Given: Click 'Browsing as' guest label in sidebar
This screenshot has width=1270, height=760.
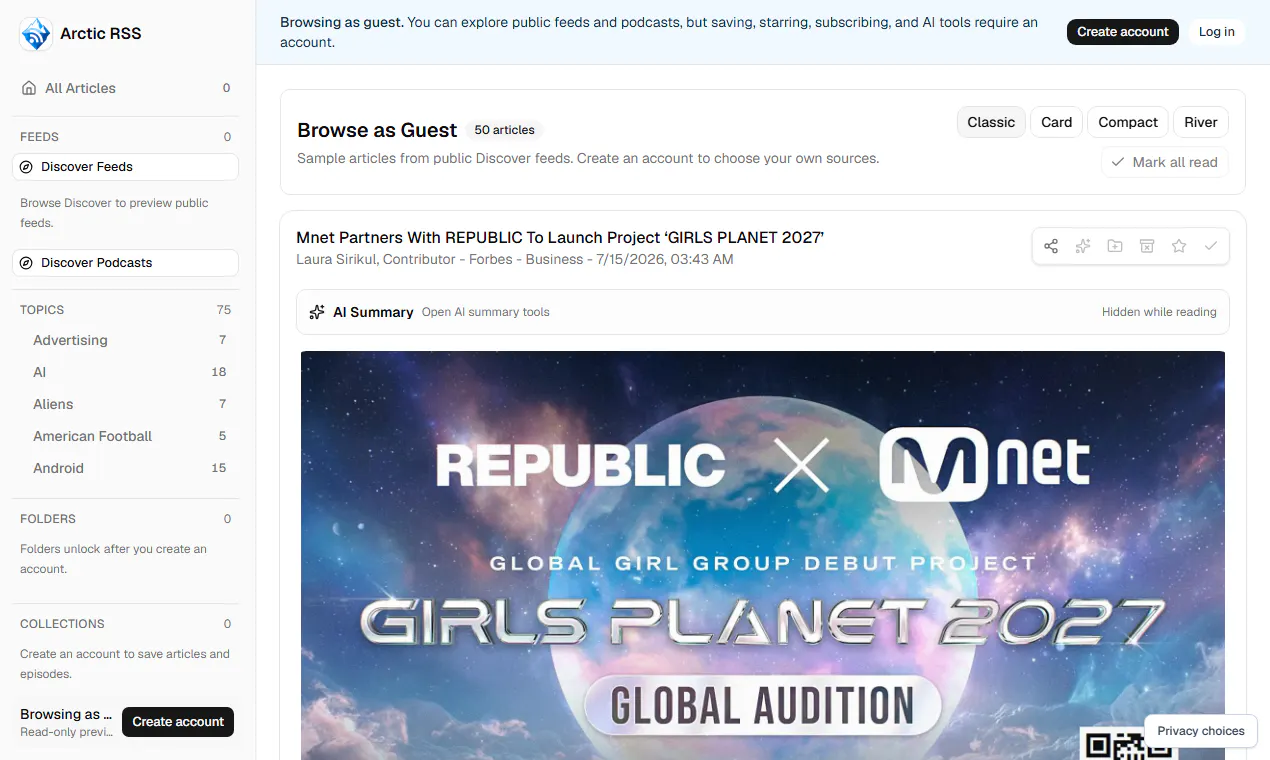Looking at the screenshot, I should 66,714.
